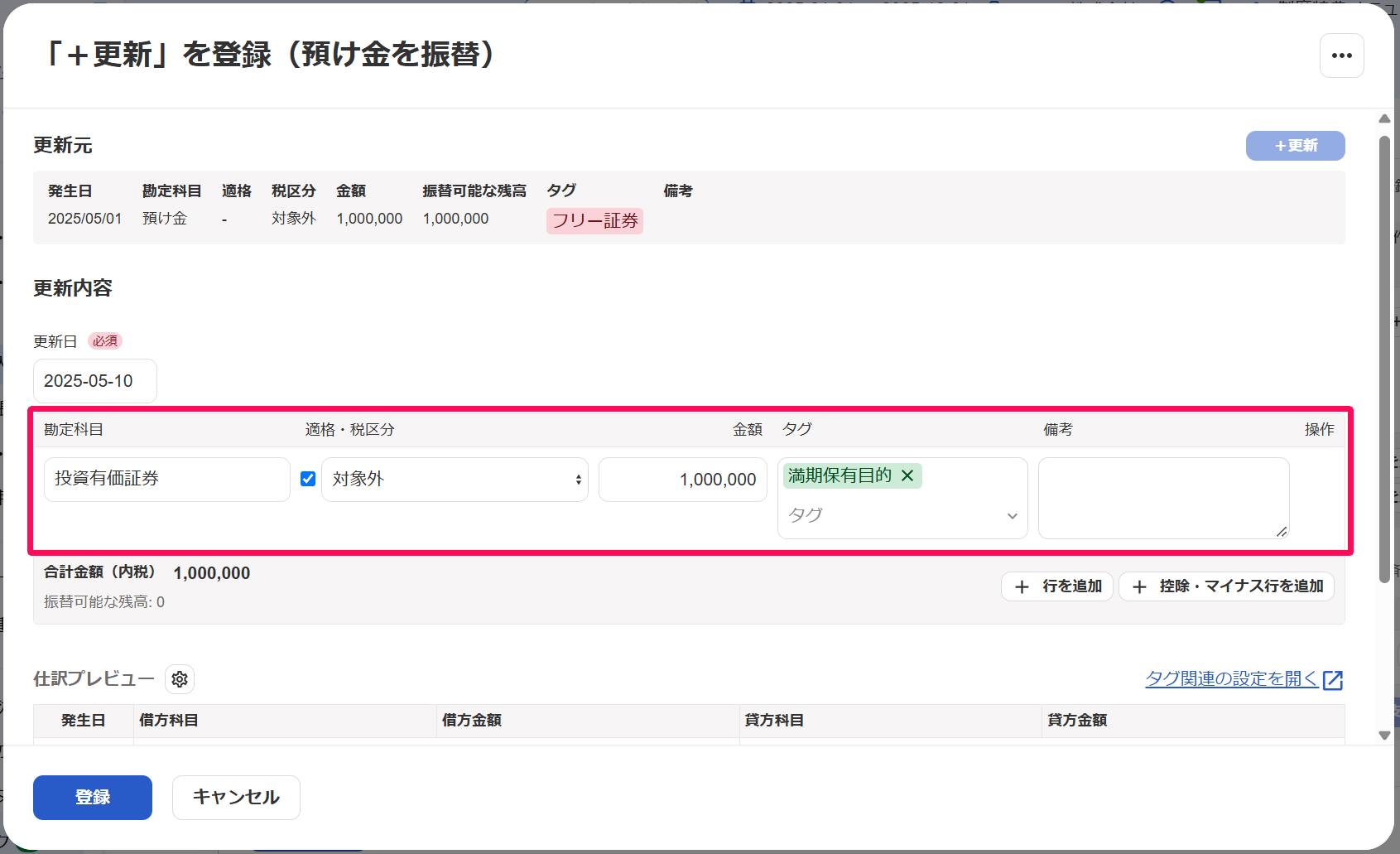Click the 登録 button
1400x854 pixels.
coord(93,797)
